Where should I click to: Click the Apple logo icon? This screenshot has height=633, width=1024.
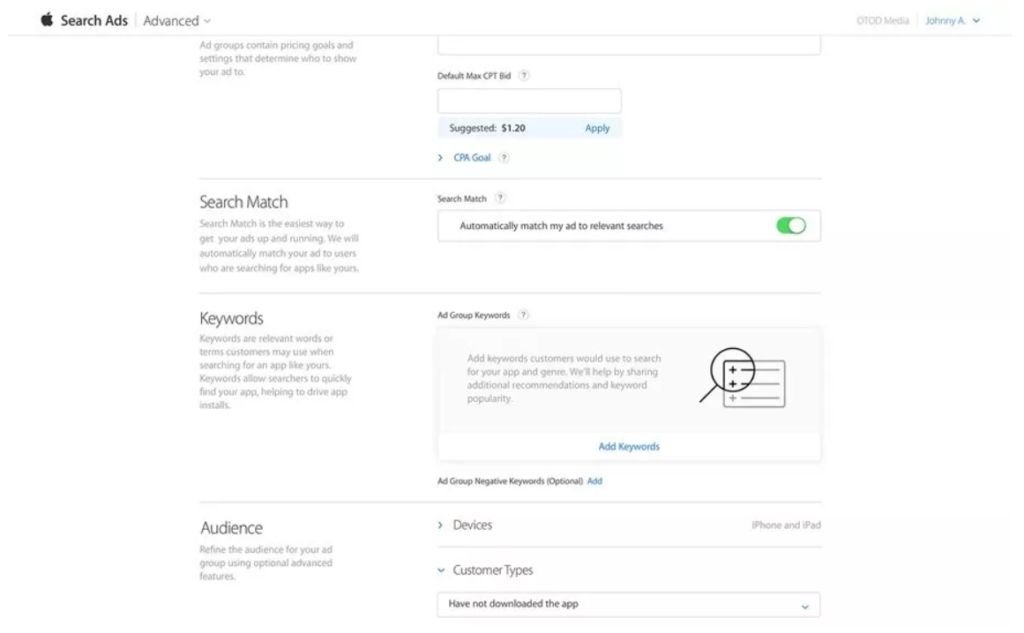tap(47, 20)
